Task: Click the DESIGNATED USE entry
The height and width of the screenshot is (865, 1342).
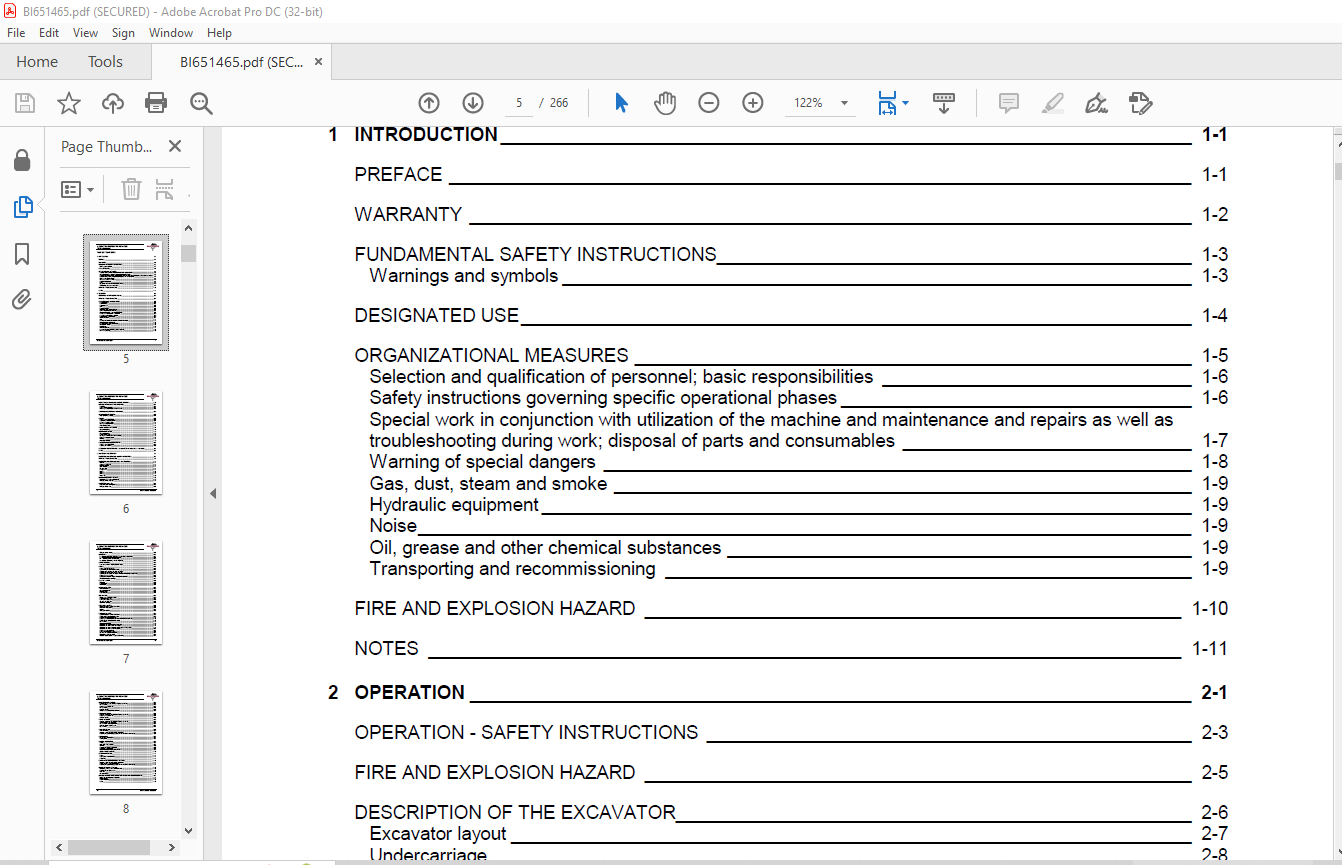Action: click(436, 315)
